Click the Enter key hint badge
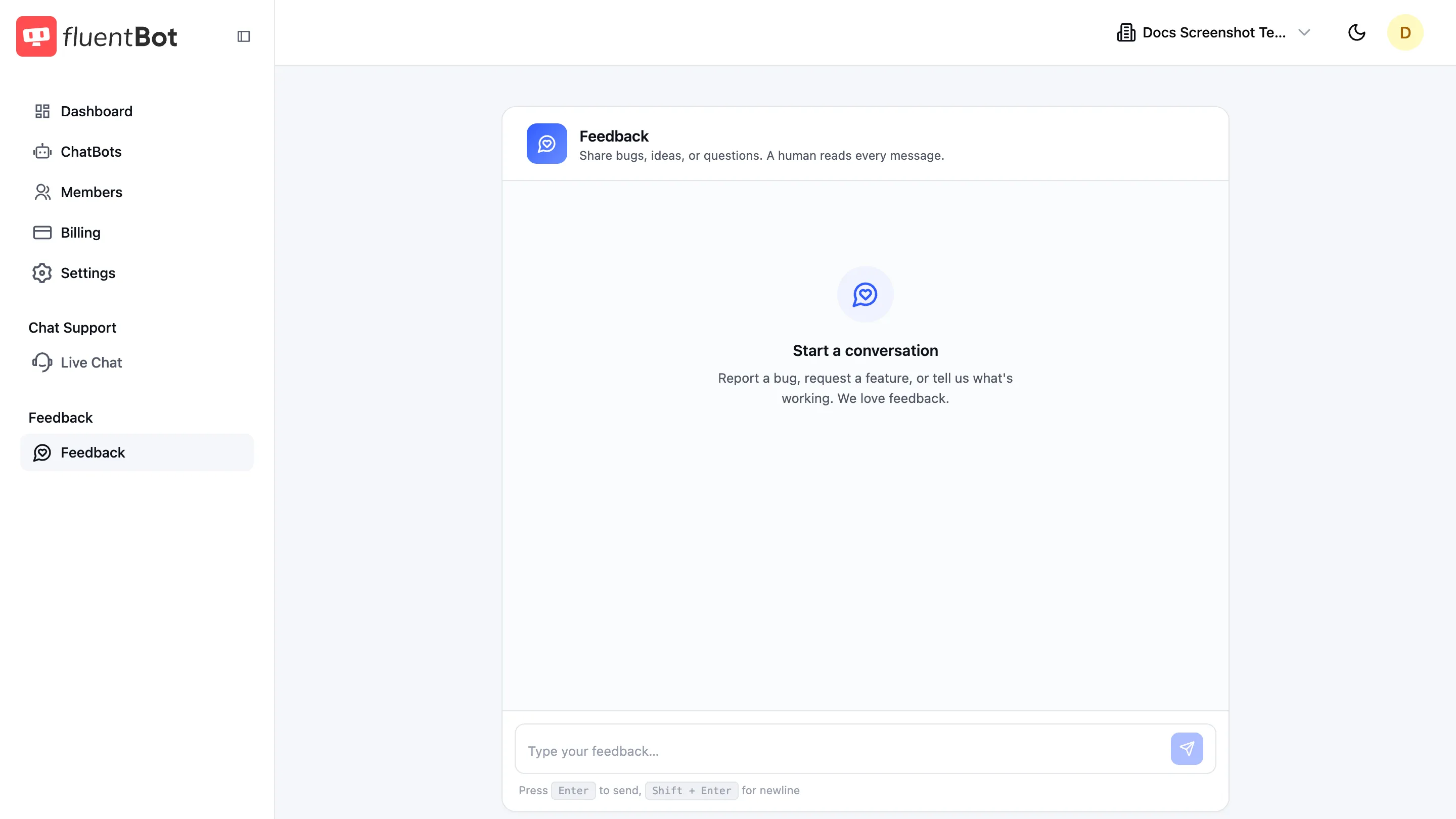1456x819 pixels. [573, 790]
